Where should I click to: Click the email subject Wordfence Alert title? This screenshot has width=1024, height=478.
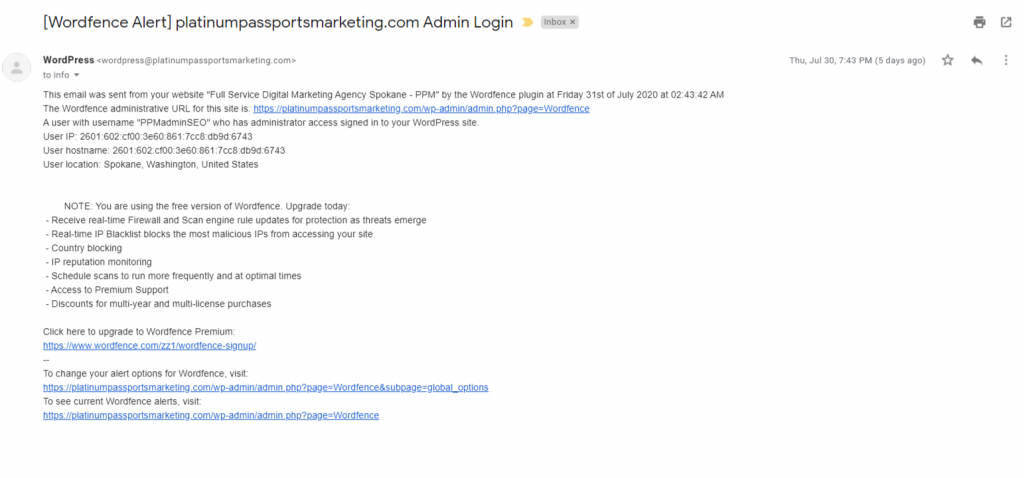(278, 22)
